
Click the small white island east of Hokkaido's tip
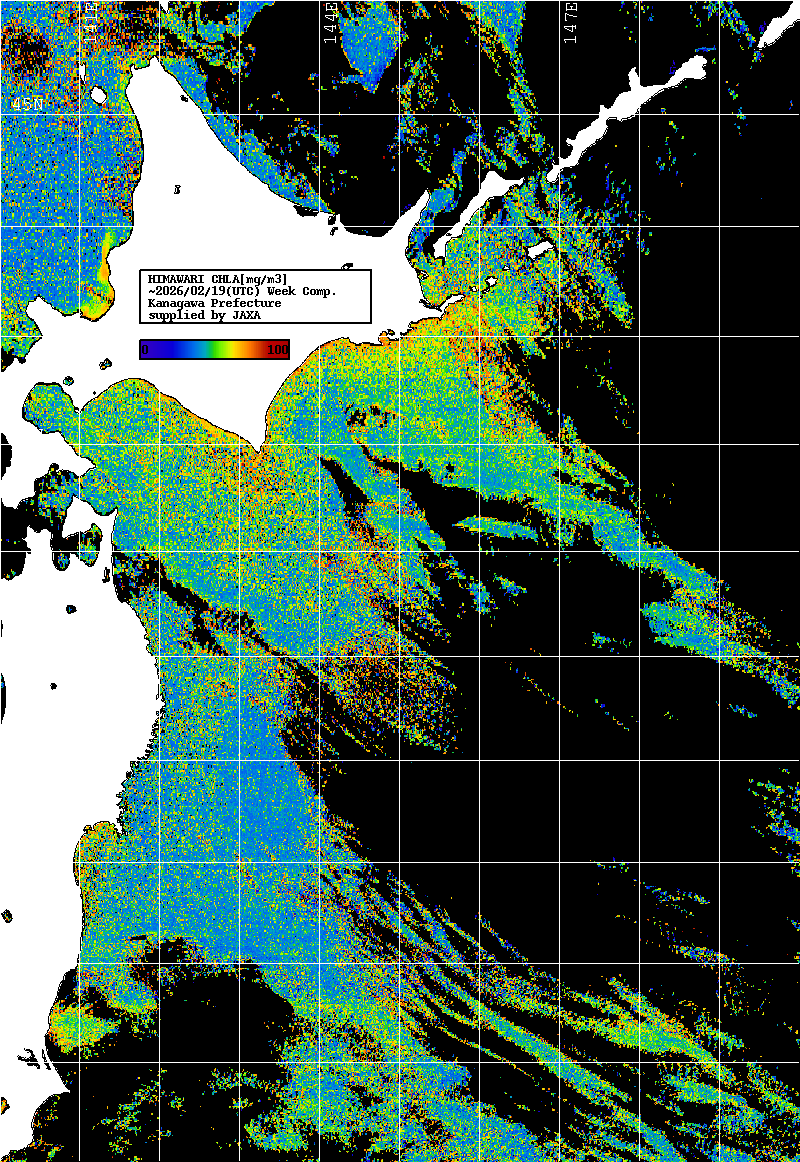point(540,249)
